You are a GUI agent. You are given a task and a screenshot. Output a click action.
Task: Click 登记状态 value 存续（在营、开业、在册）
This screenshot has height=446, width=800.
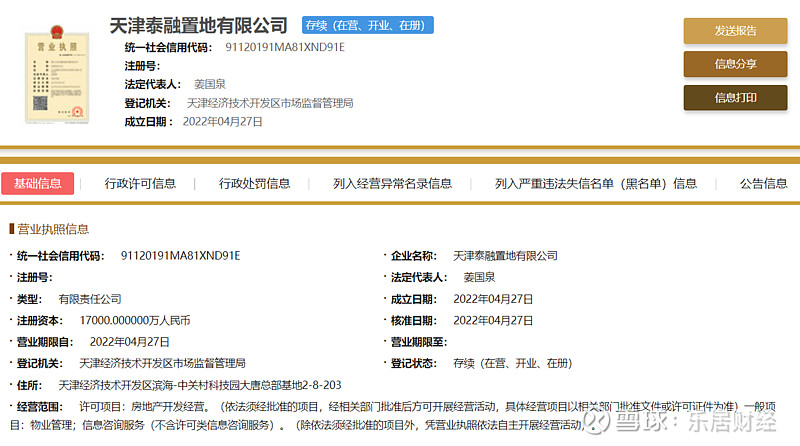(513, 363)
